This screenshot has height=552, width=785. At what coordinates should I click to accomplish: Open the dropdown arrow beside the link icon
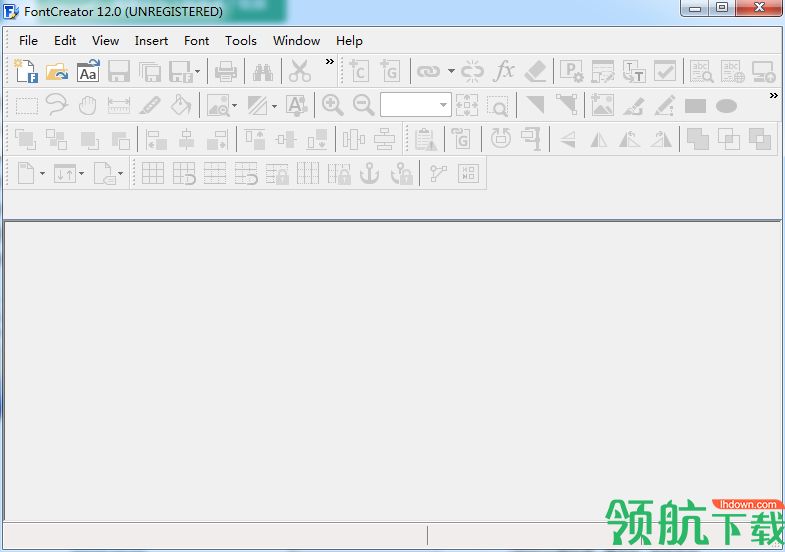click(451, 71)
